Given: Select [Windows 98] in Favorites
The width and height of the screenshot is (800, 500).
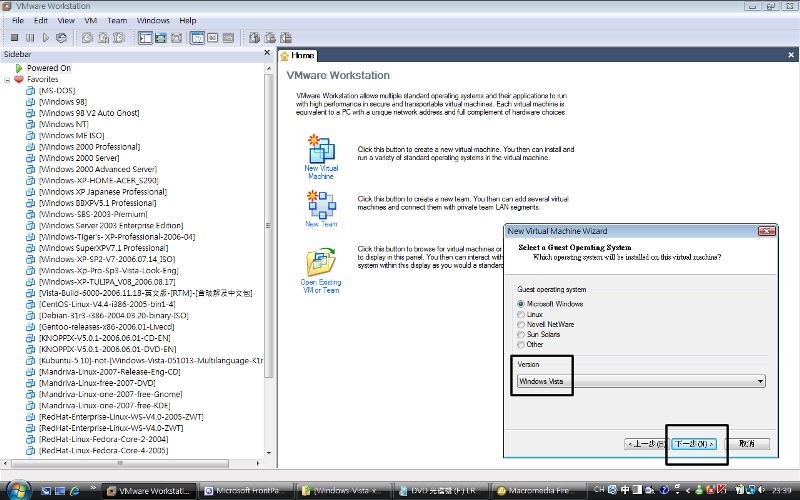Looking at the screenshot, I should (x=63, y=102).
